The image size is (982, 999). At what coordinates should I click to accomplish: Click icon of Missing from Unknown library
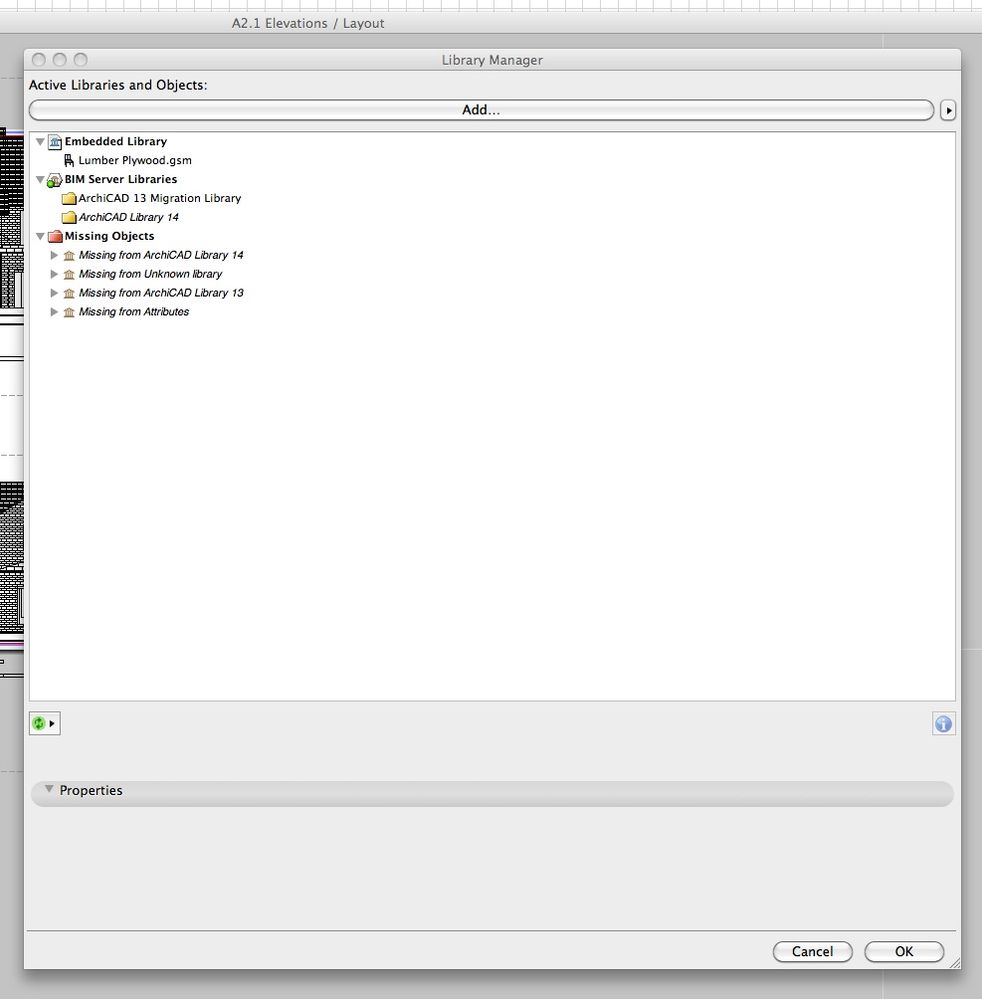coord(69,275)
